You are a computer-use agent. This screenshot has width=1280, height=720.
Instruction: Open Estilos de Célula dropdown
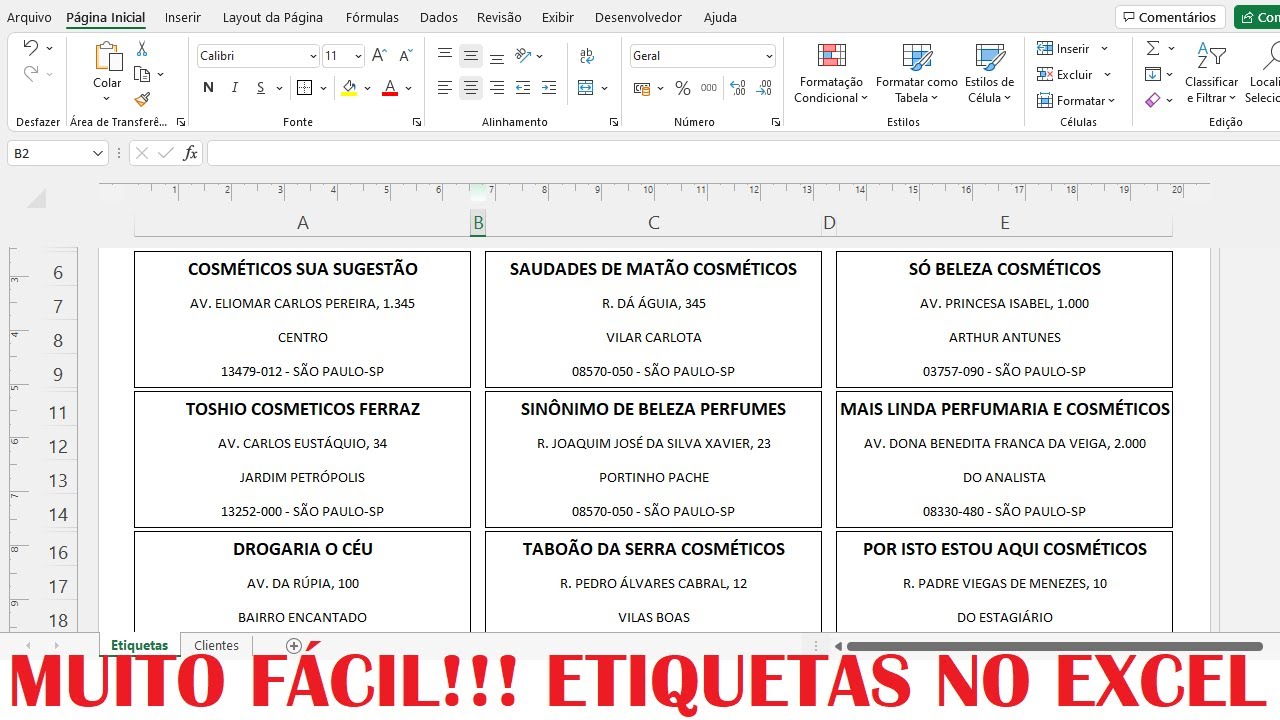tap(990, 74)
